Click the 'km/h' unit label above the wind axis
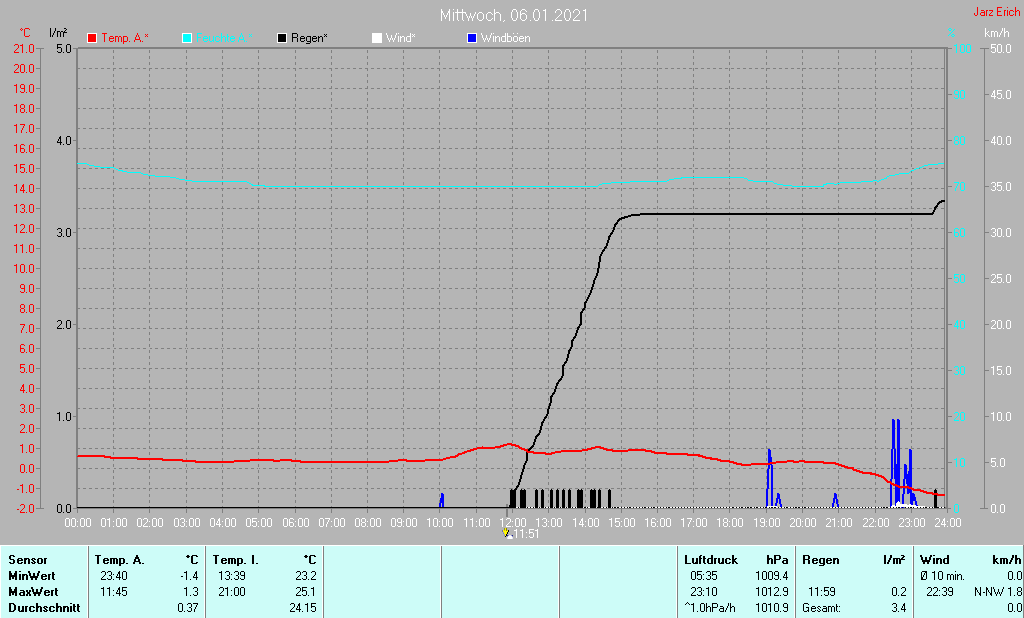 pos(997,33)
